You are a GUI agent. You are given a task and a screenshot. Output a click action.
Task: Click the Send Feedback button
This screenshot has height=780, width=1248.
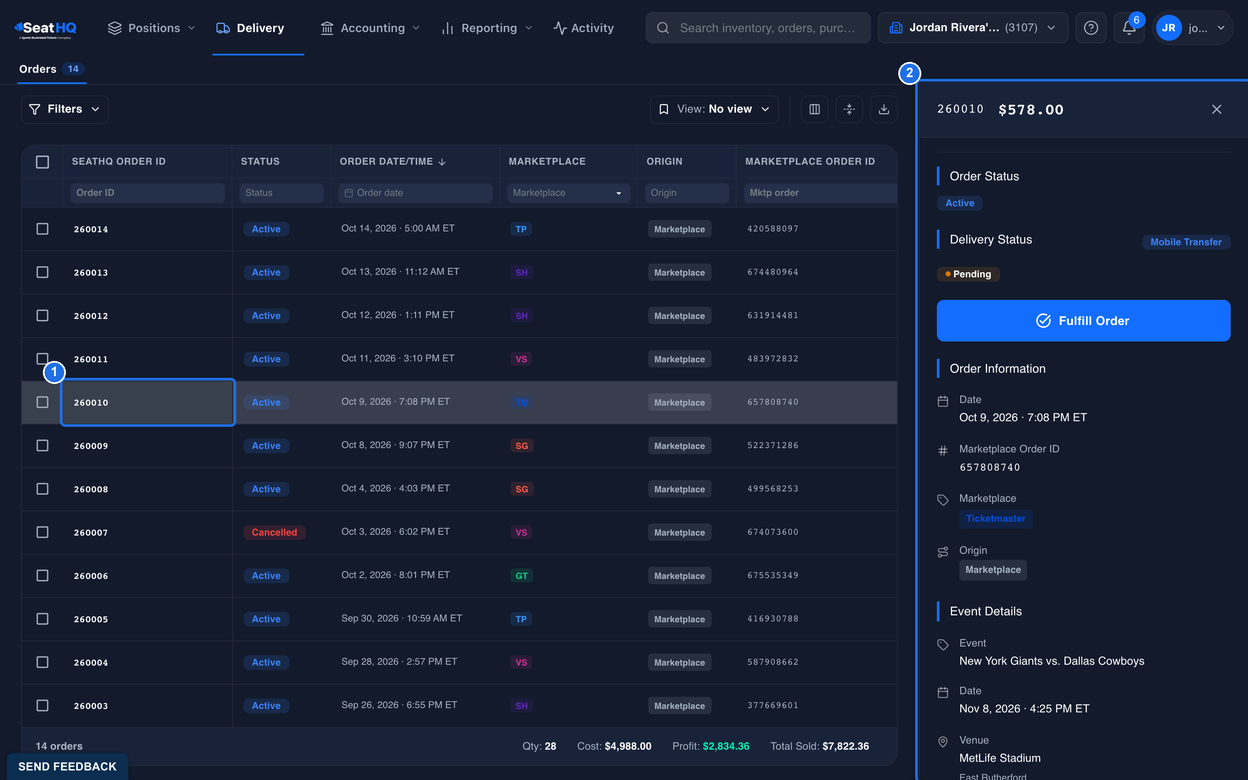(x=67, y=767)
